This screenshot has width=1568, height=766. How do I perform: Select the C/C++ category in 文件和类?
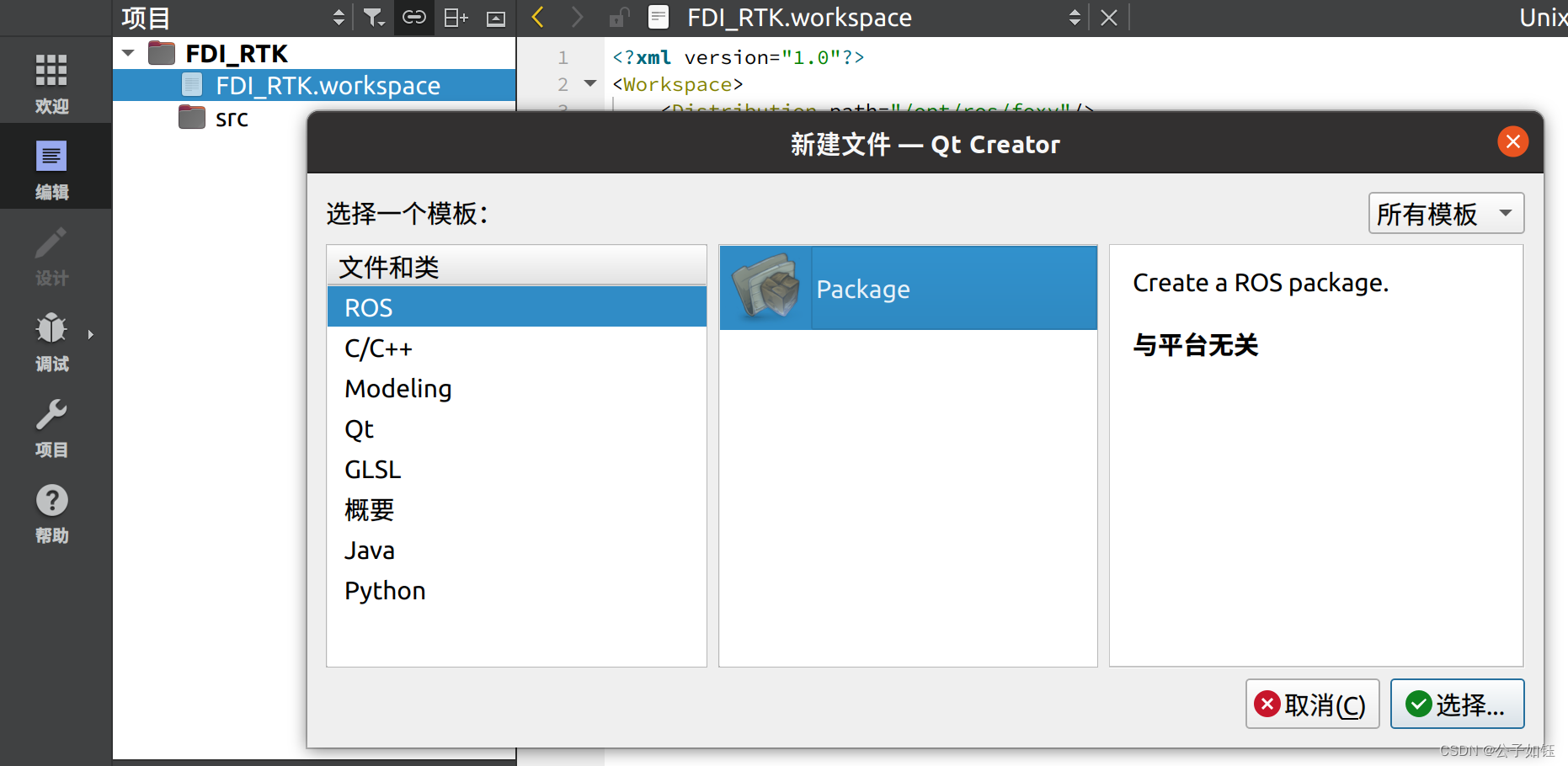tap(378, 348)
